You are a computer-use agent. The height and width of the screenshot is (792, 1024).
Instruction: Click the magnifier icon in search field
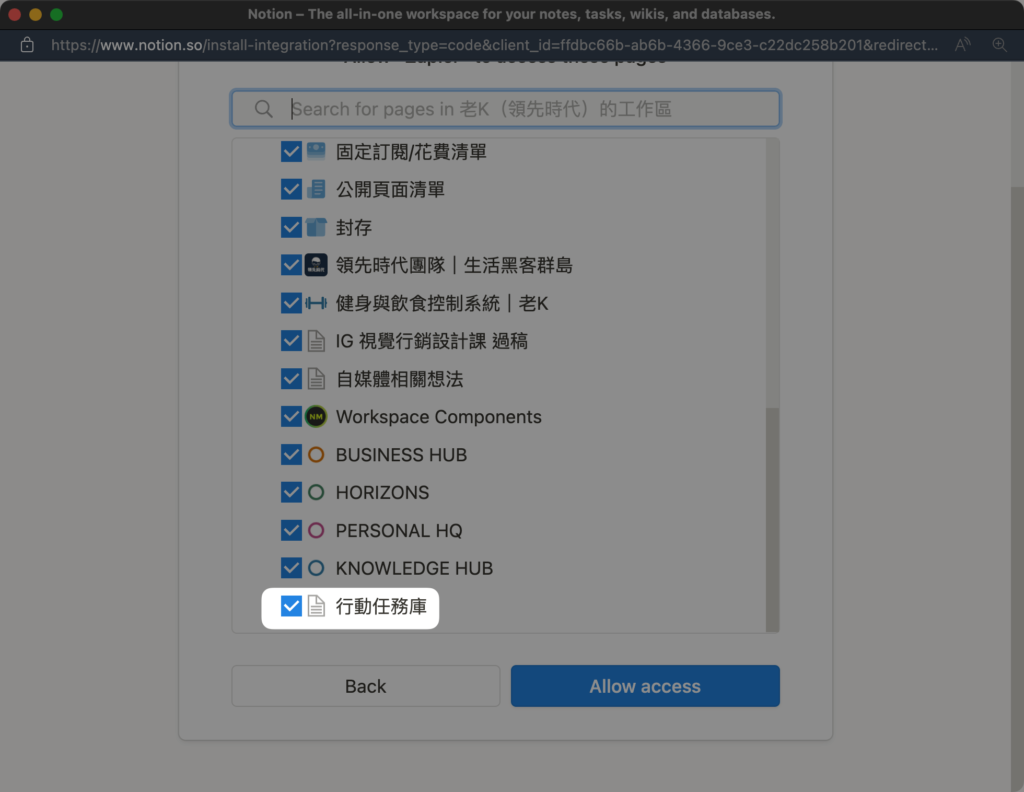(264, 109)
